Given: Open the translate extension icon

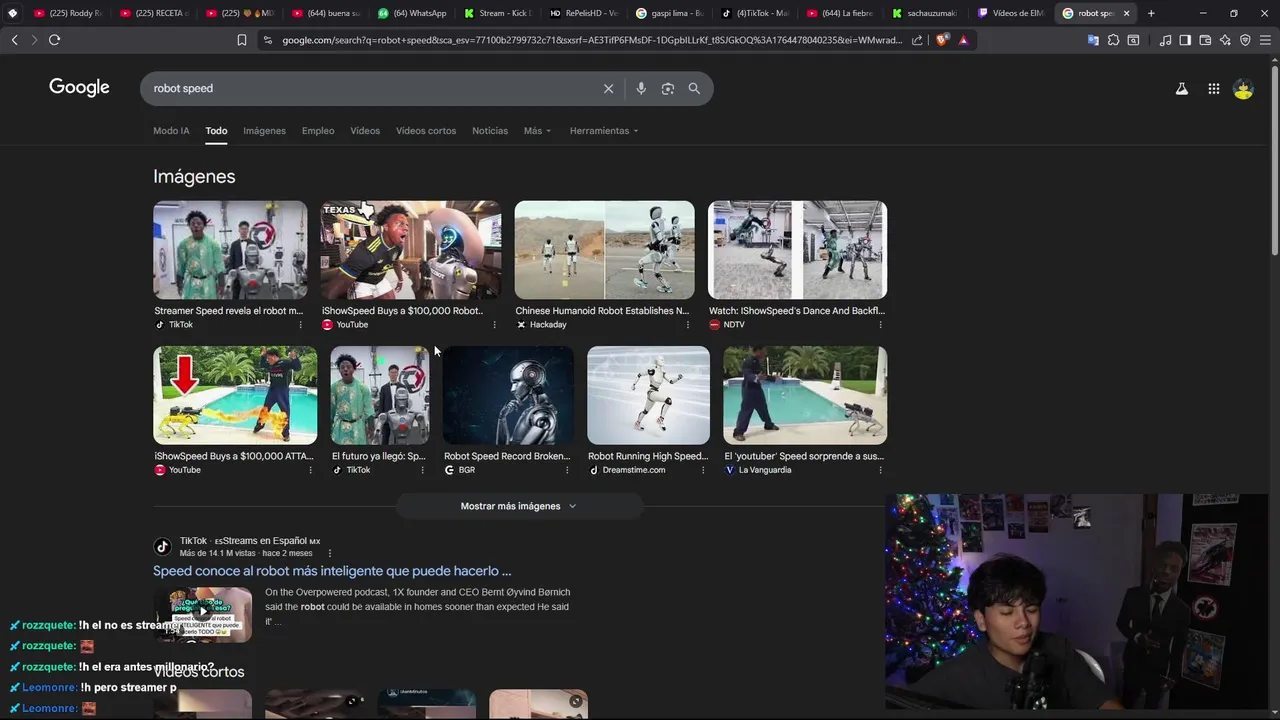Looking at the screenshot, I should pos(1093,40).
